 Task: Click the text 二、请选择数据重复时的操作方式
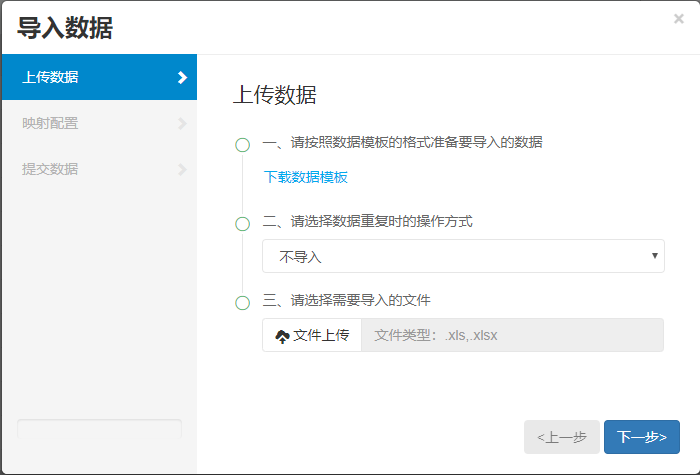point(367,221)
